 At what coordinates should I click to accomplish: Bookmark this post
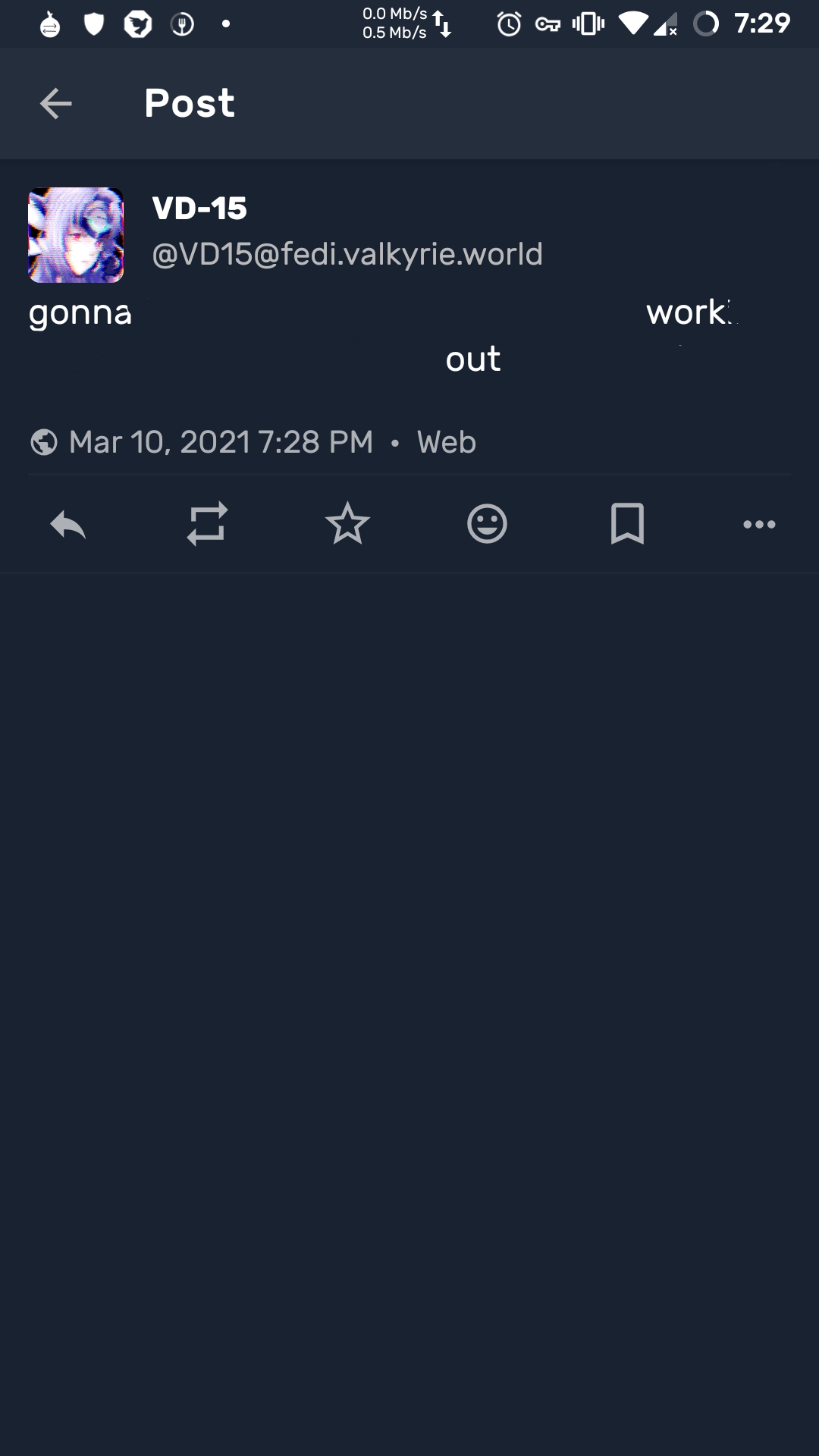click(x=627, y=524)
